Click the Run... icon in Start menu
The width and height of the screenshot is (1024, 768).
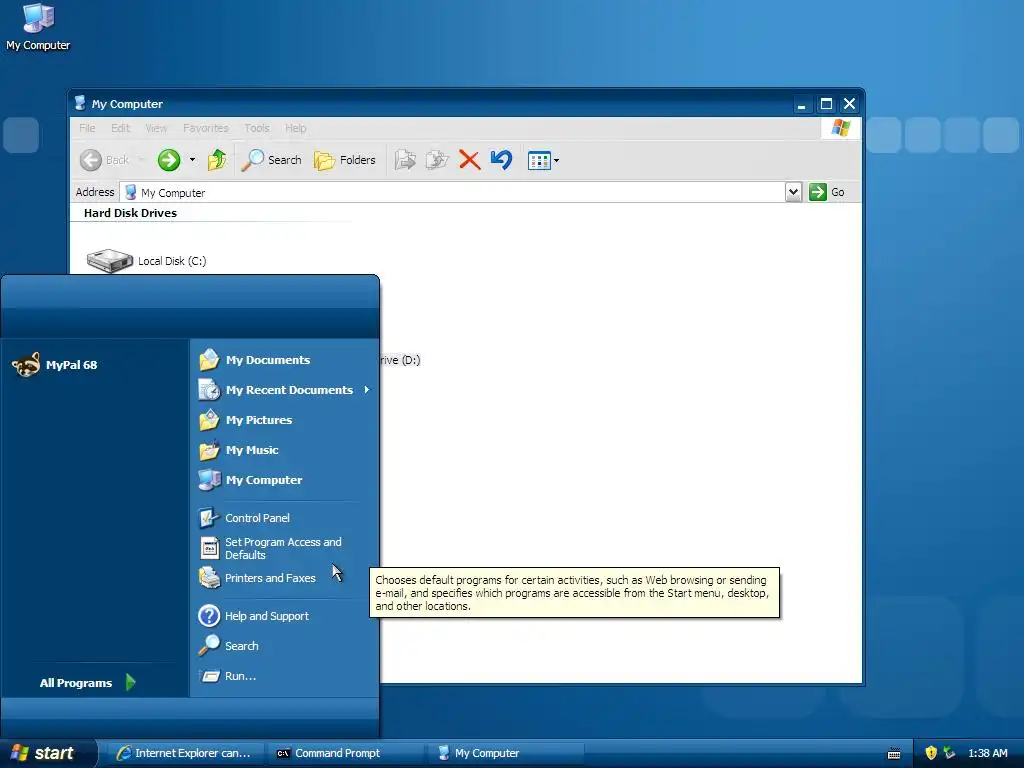[x=210, y=676]
